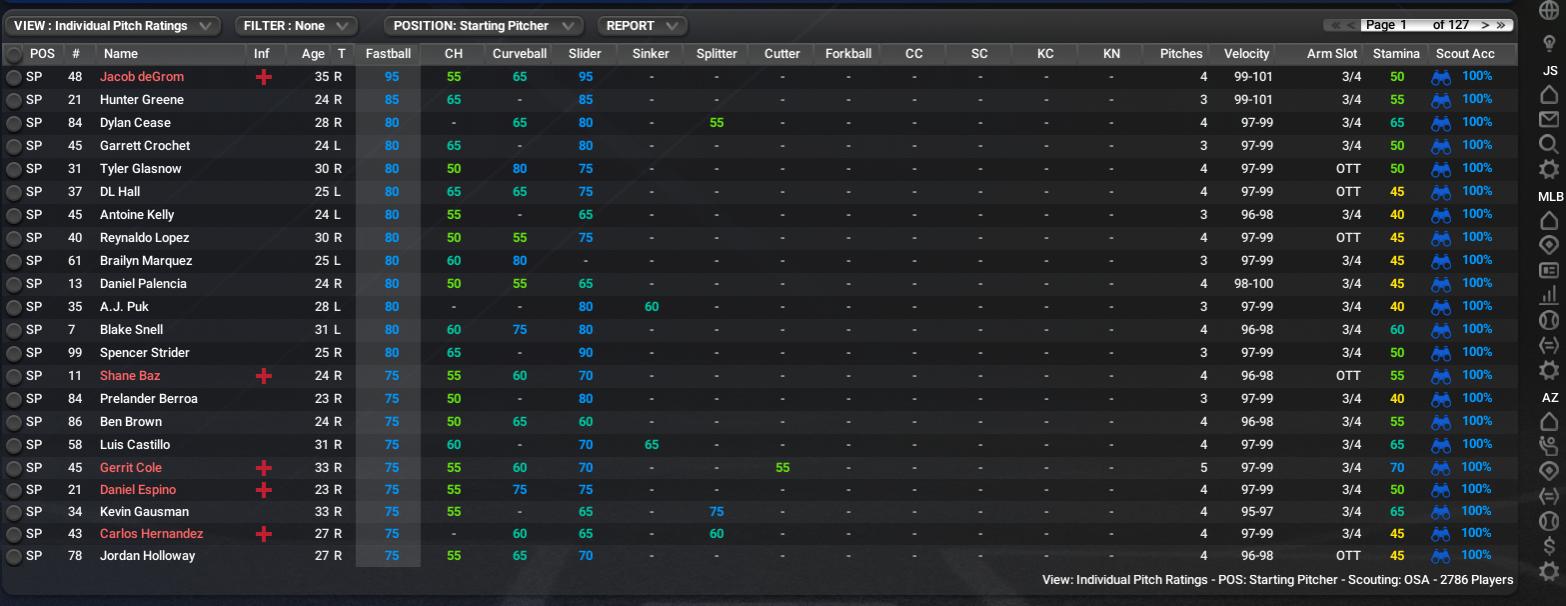The height and width of the screenshot is (606, 1566).
Task: Open the REPORT menu
Action: [x=642, y=26]
